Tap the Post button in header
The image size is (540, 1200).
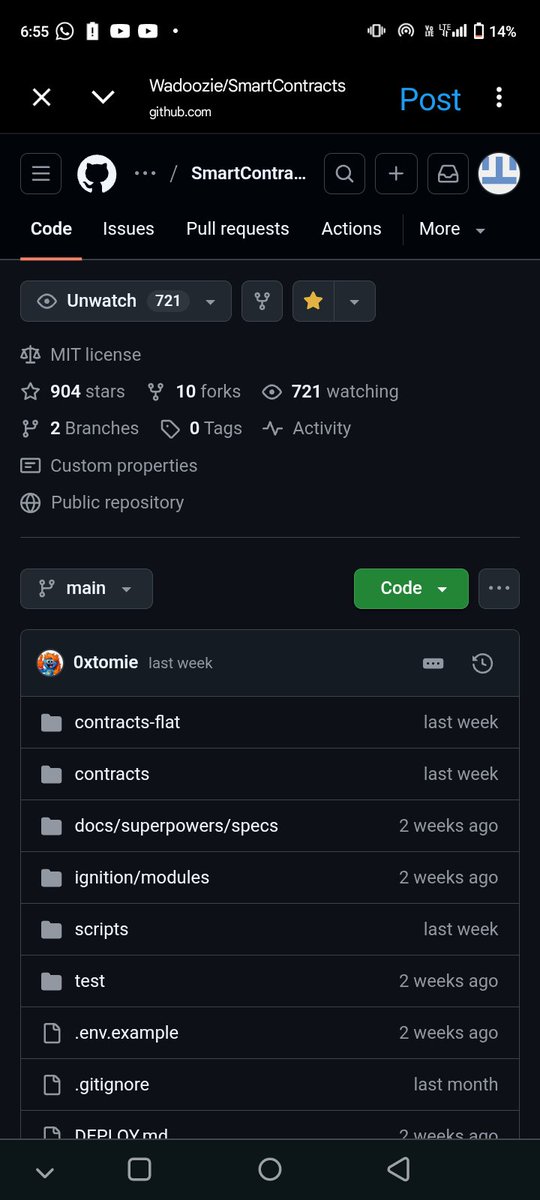point(430,99)
